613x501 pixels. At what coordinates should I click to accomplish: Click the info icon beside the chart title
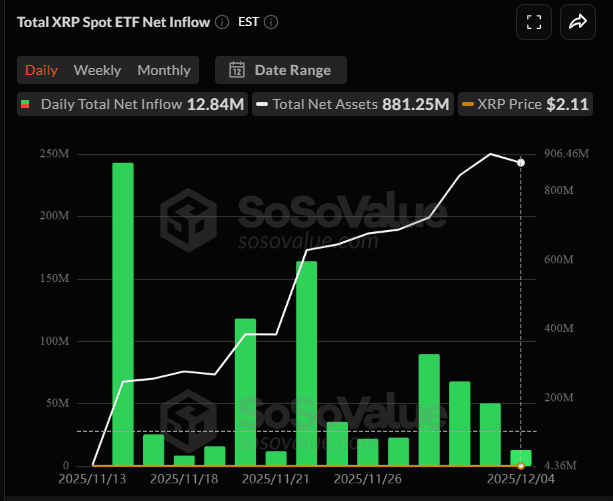(222, 22)
